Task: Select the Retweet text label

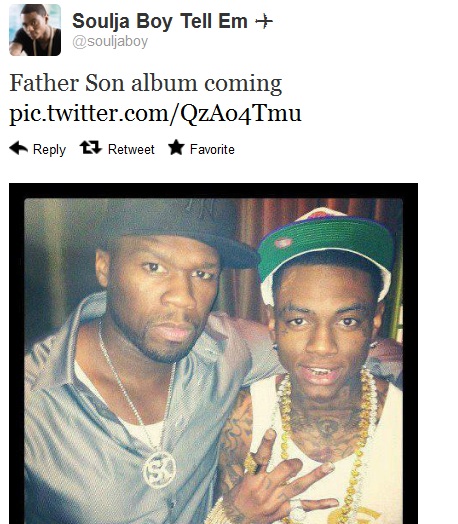Action: click(x=131, y=149)
